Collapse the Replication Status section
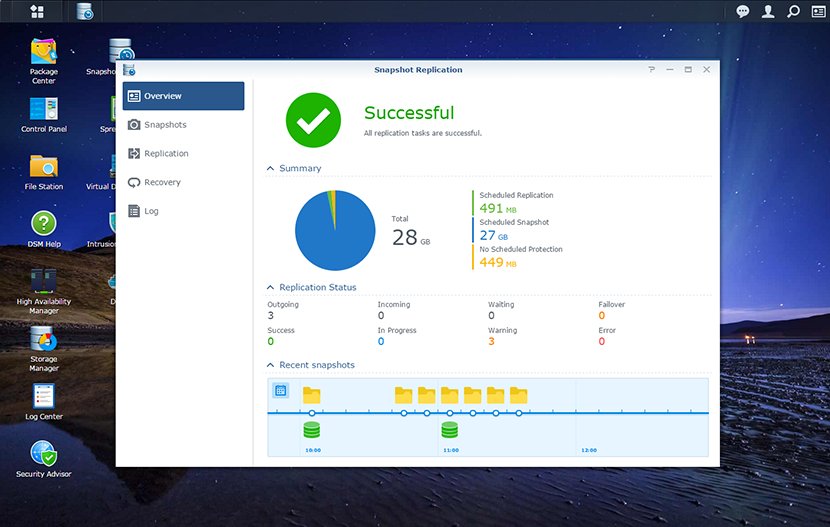830x527 pixels. pyautogui.click(x=270, y=287)
